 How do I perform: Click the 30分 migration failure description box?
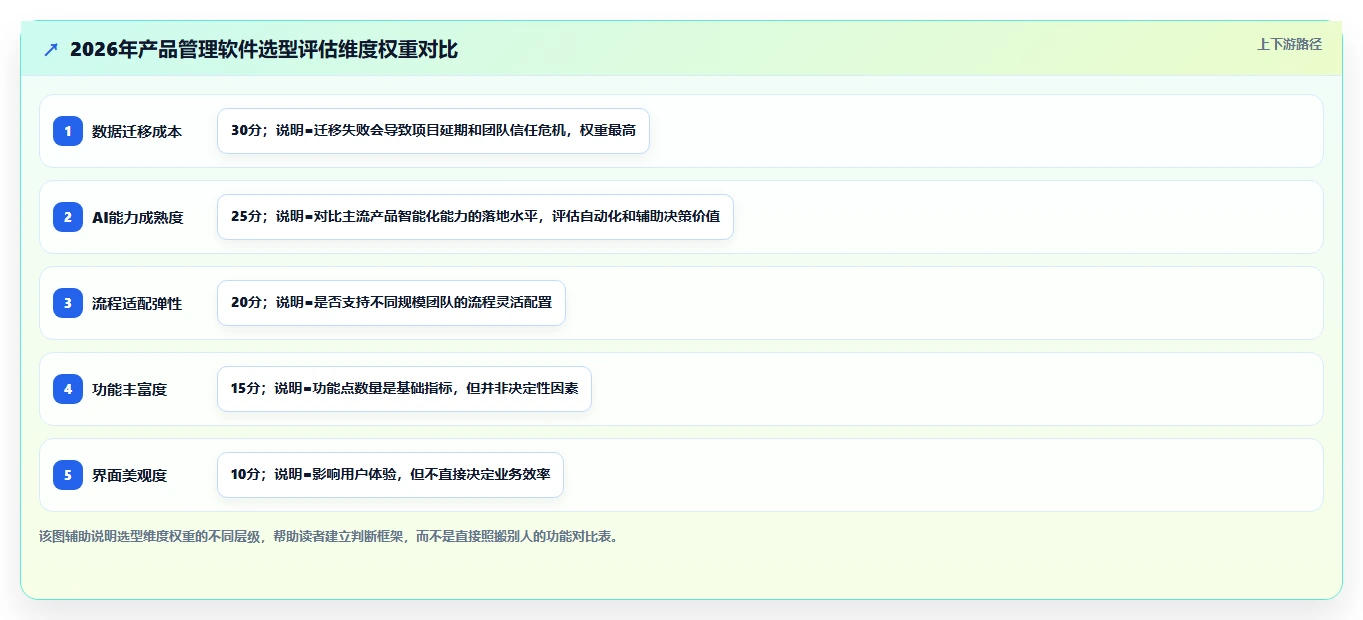tap(433, 131)
